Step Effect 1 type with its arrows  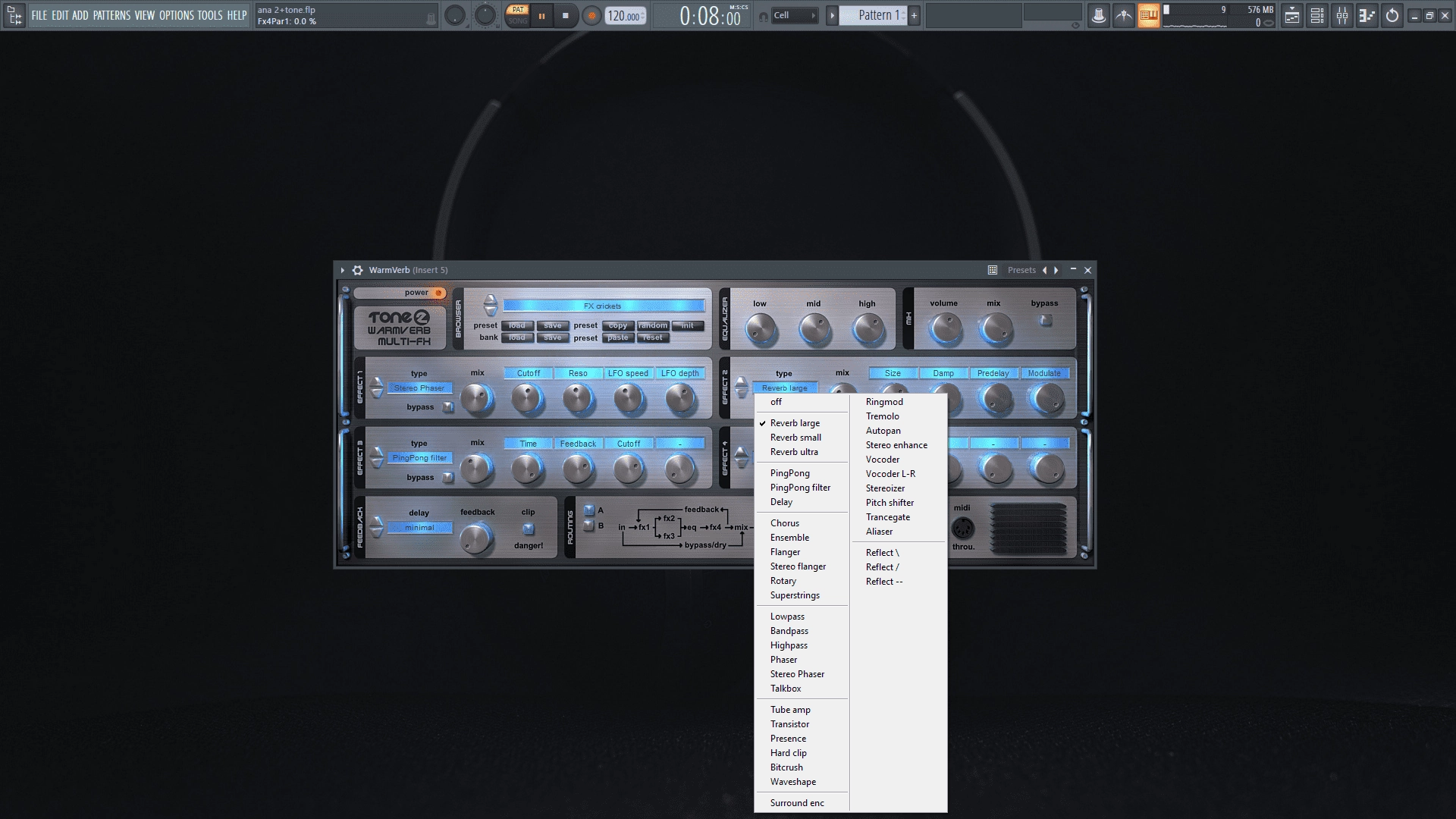pos(377,388)
